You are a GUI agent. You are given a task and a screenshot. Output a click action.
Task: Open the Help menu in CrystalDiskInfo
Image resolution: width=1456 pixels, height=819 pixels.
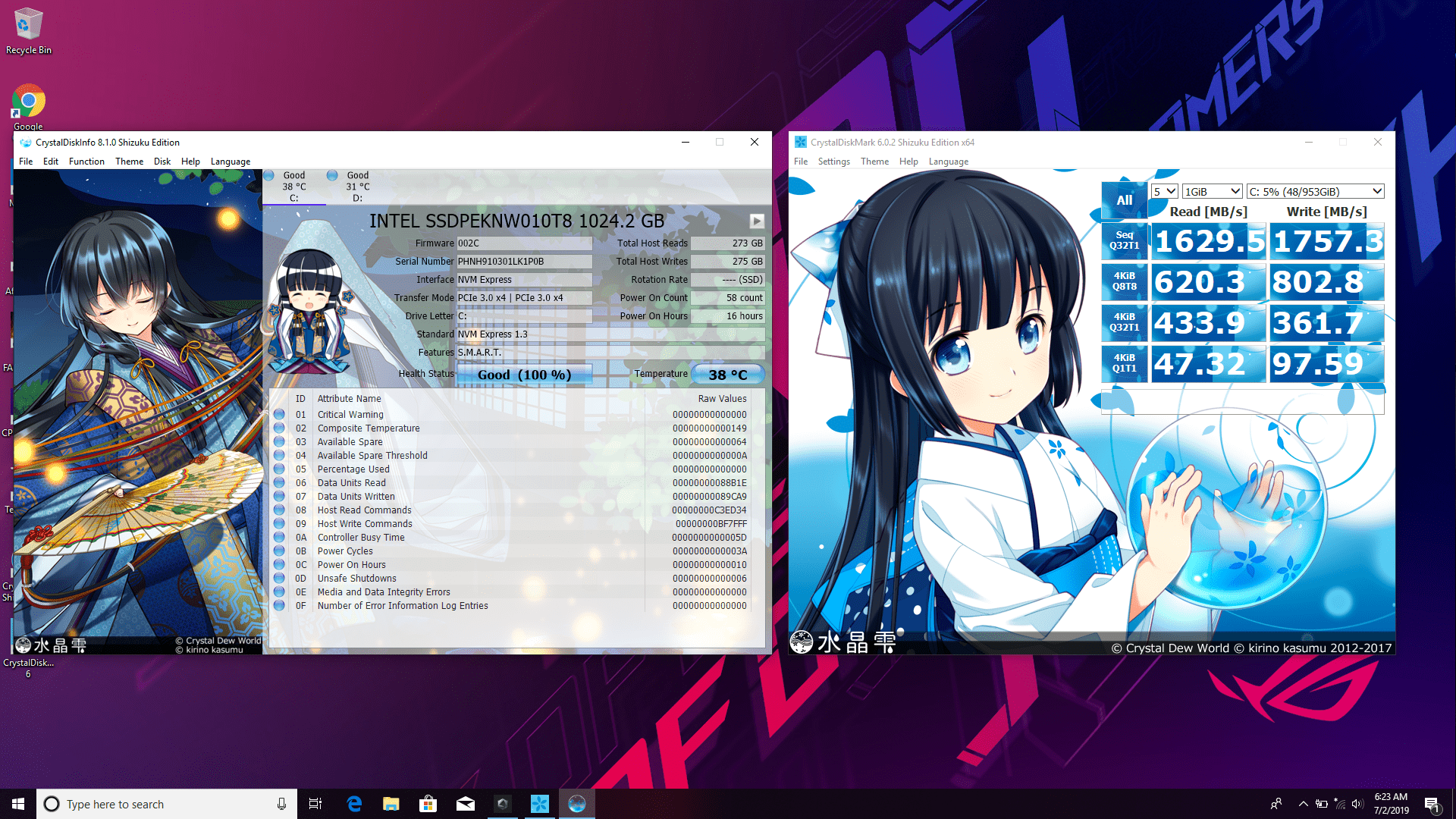click(190, 162)
